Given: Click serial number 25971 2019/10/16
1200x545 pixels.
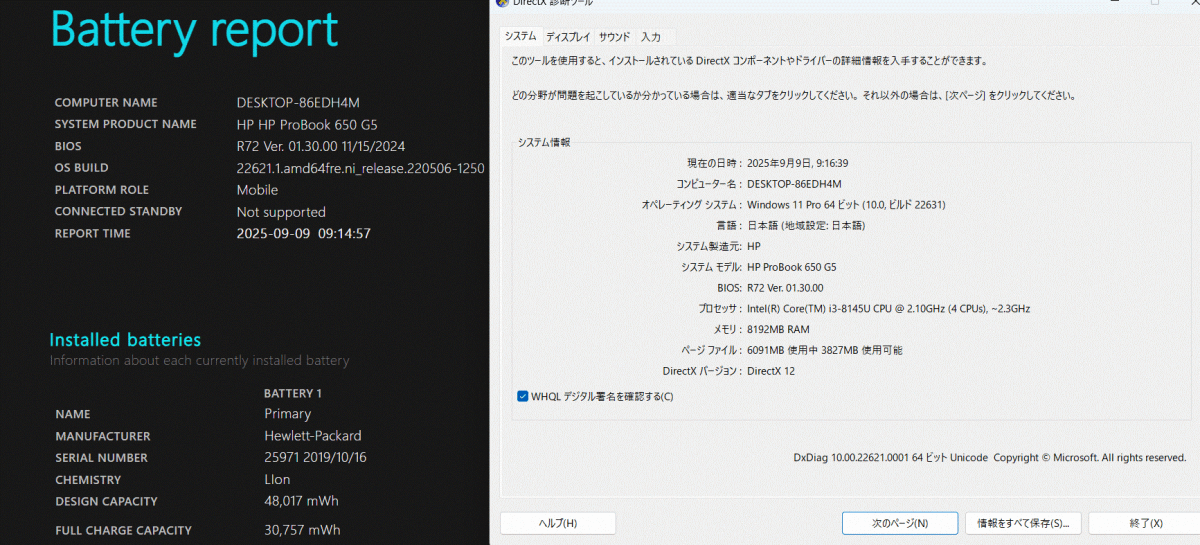Looking at the screenshot, I should click(x=315, y=458).
